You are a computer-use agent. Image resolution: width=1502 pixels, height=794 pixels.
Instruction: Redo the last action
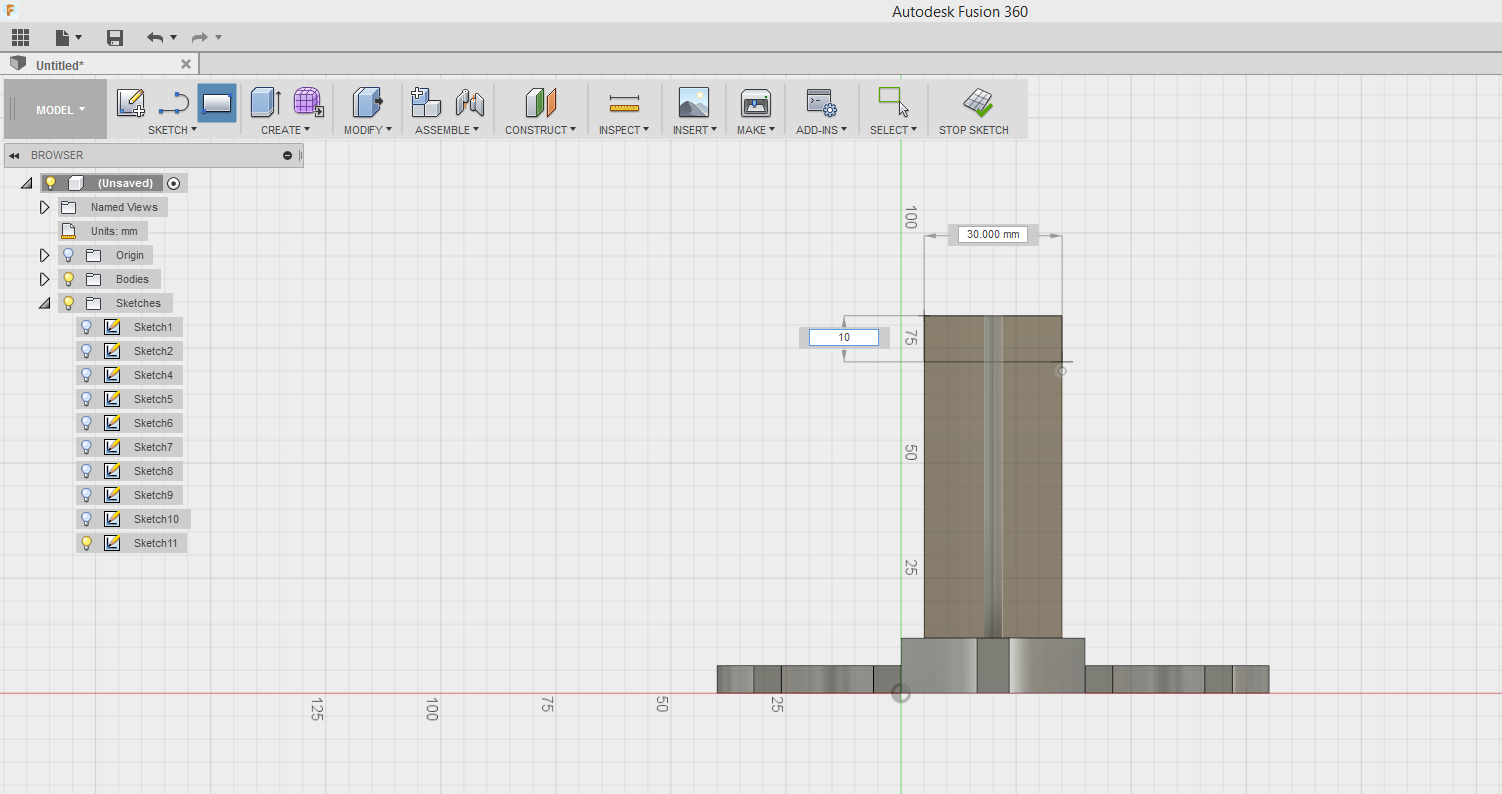200,37
